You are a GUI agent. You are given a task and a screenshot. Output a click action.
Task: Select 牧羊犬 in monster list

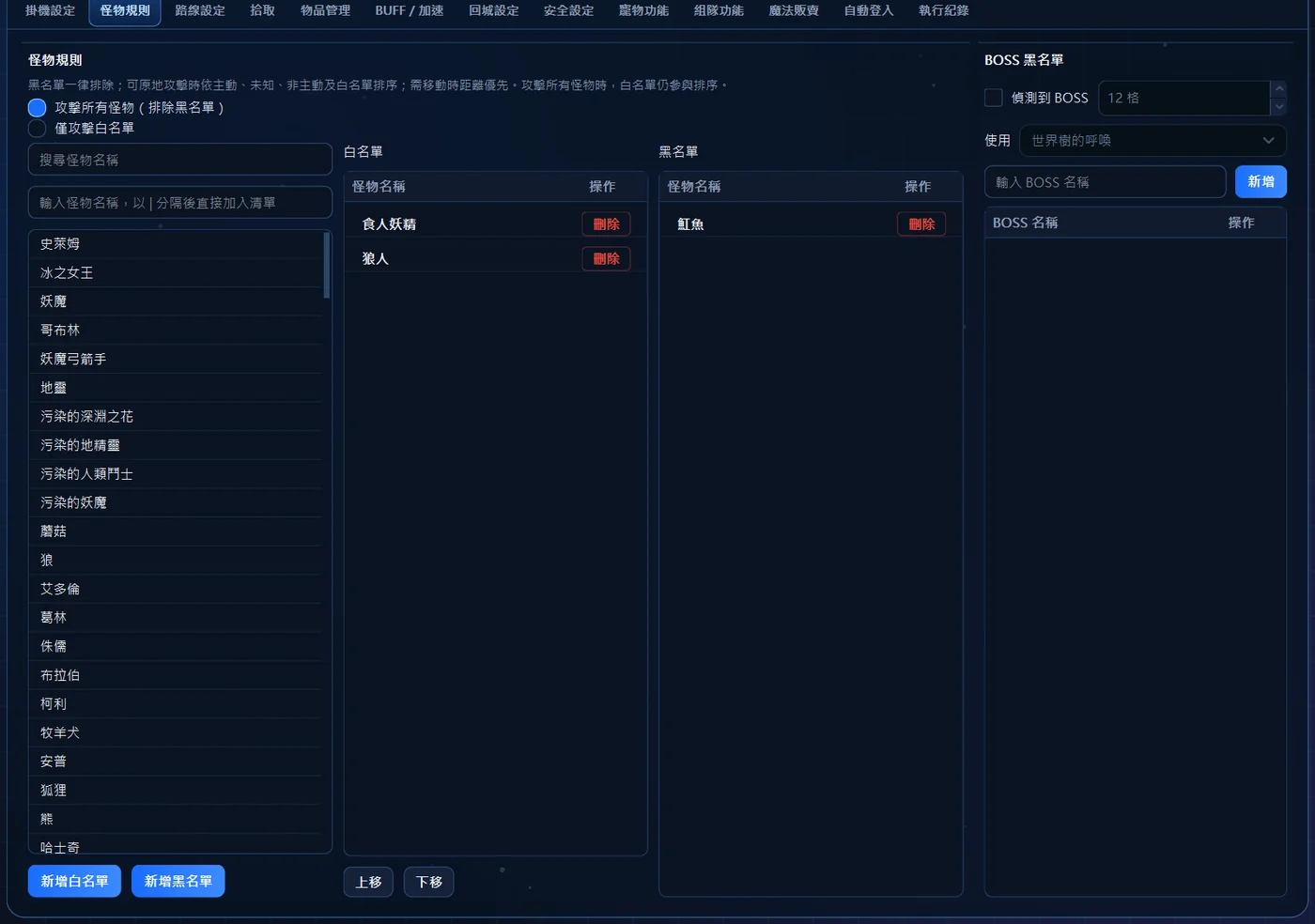tap(176, 733)
